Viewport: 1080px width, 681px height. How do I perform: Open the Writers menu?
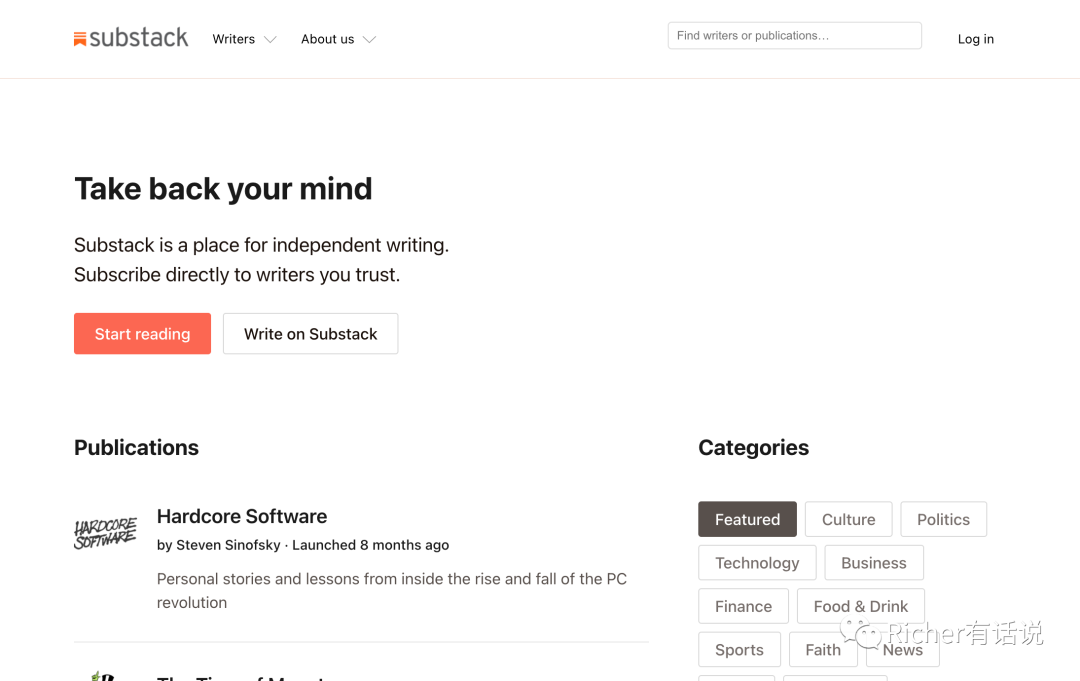pos(234,39)
